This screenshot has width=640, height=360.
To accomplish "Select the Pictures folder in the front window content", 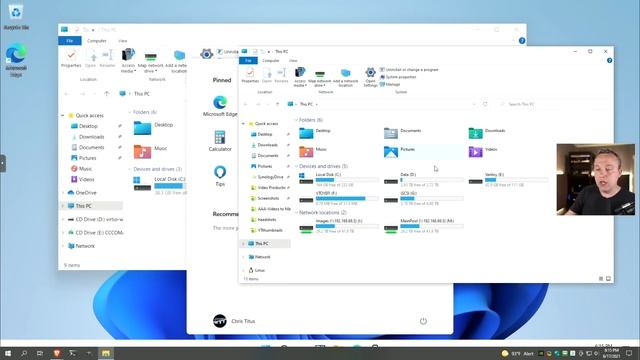I will click(422, 151).
